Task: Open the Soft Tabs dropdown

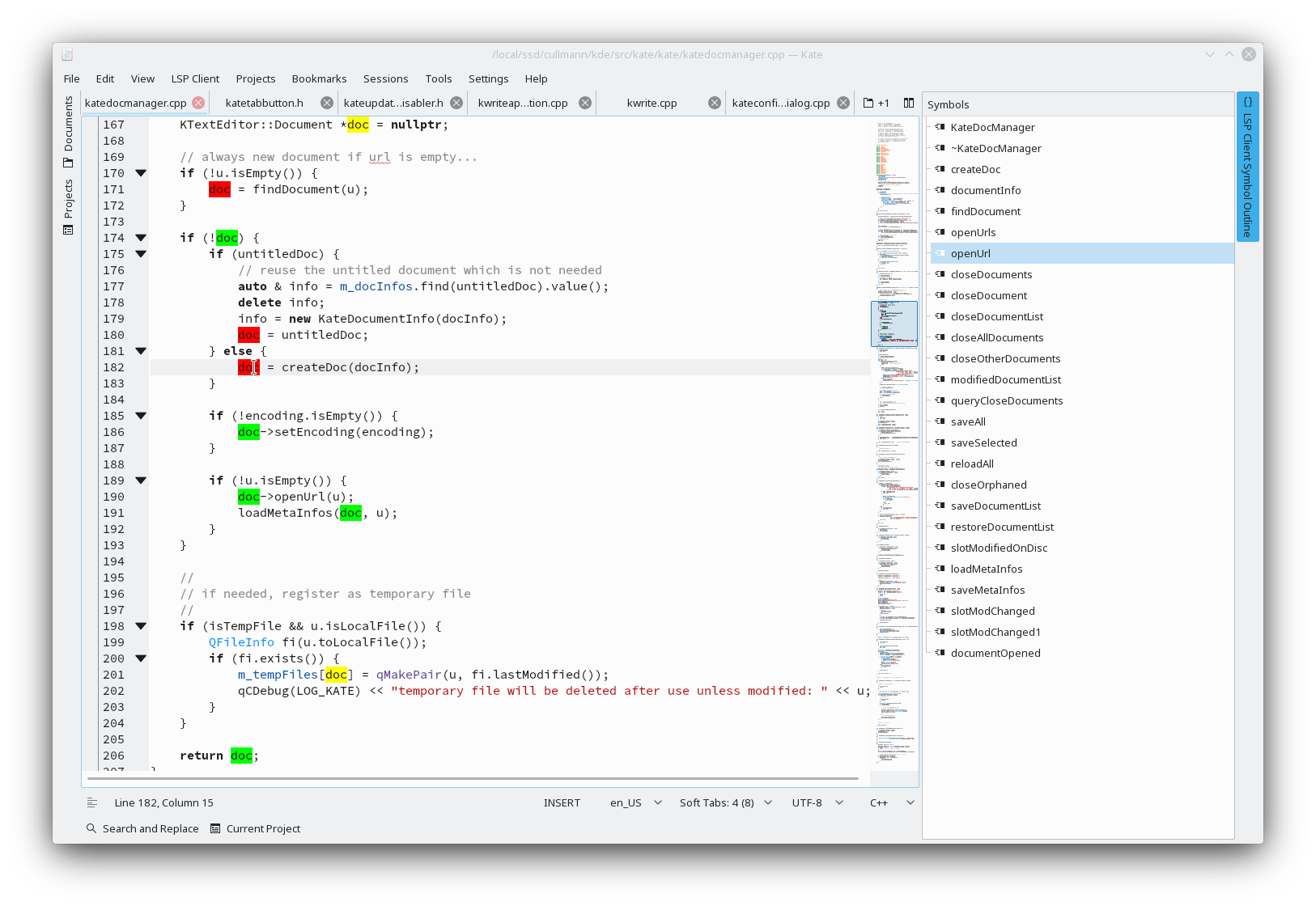Action: [726, 802]
